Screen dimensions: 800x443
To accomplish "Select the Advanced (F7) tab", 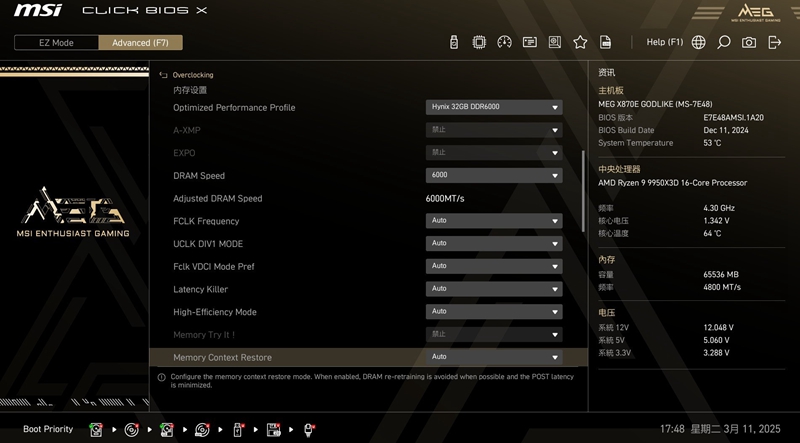I will [140, 43].
